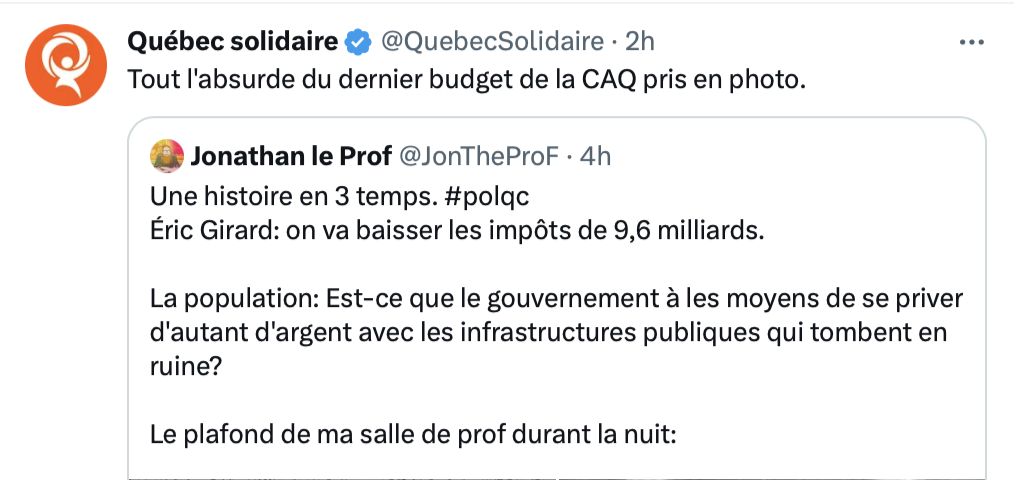Image resolution: width=1014 pixels, height=480 pixels.
Task: Open the photo strip under the quoted tweet
Action: click(x=557, y=477)
